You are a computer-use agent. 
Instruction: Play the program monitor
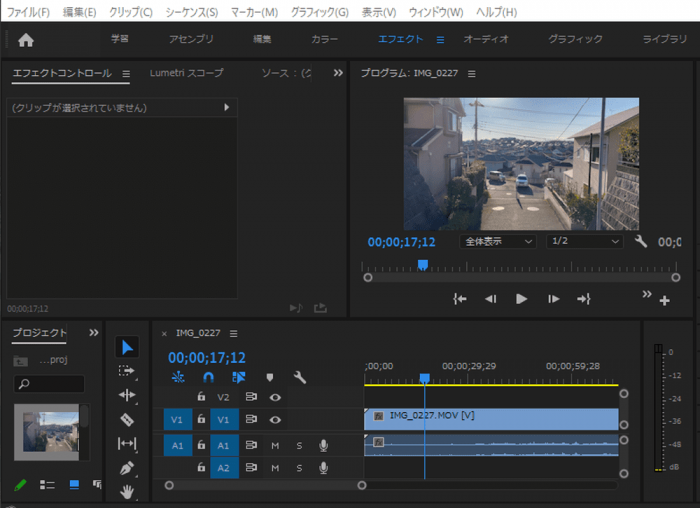(521, 299)
